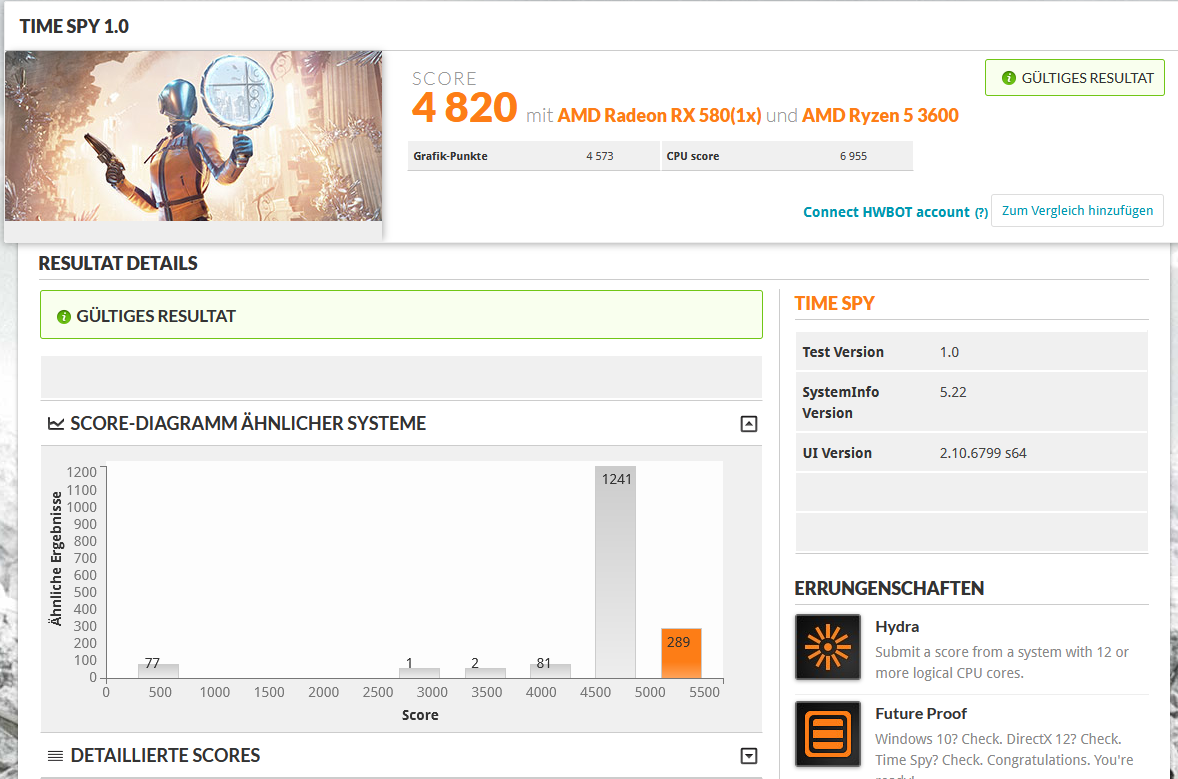Viewport: 1178px width, 779px height.
Task: Click the Future Proof achievement title
Action: [x=921, y=714]
